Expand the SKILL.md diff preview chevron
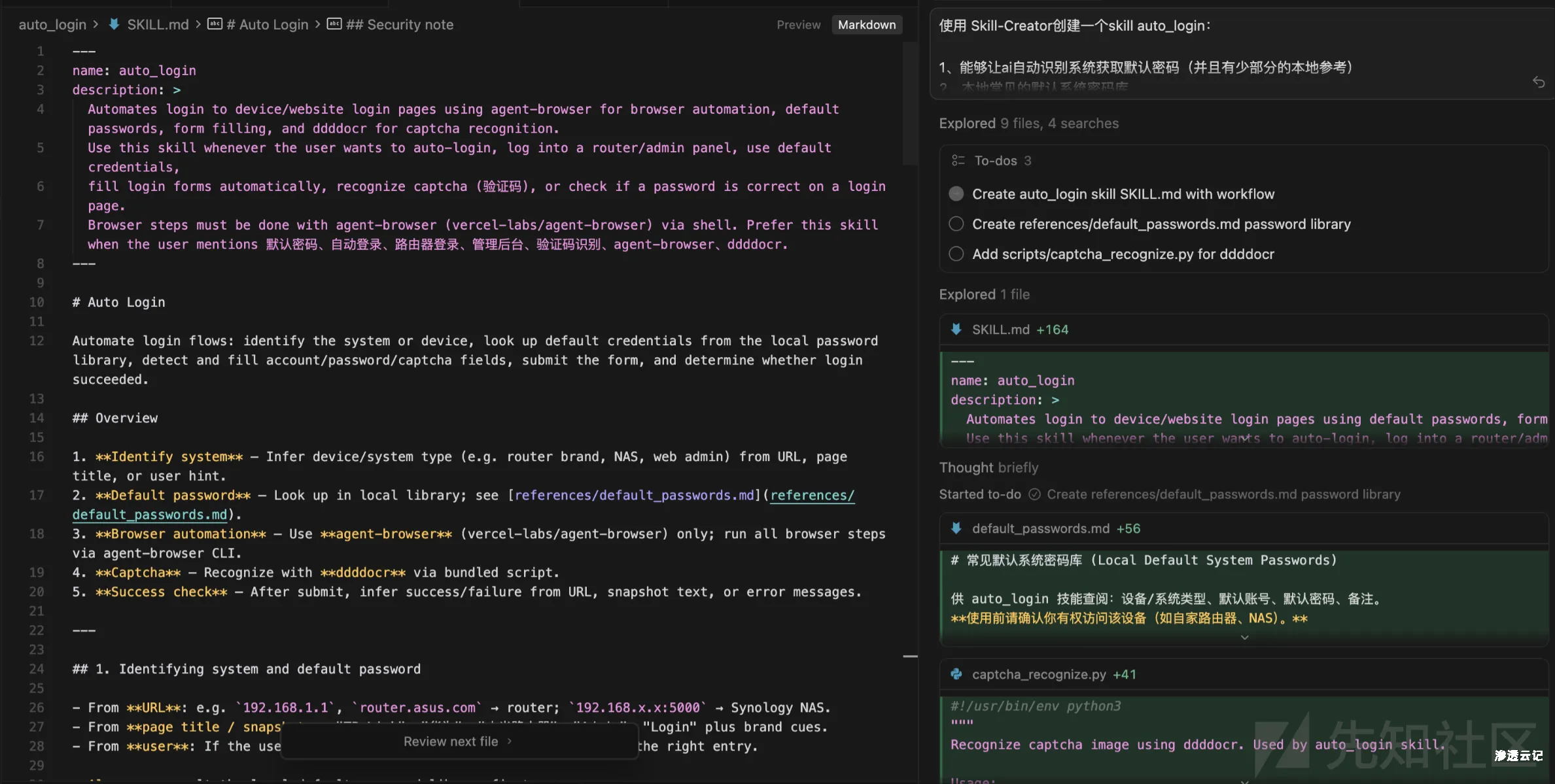The width and height of the screenshot is (1555, 784). point(1245,439)
